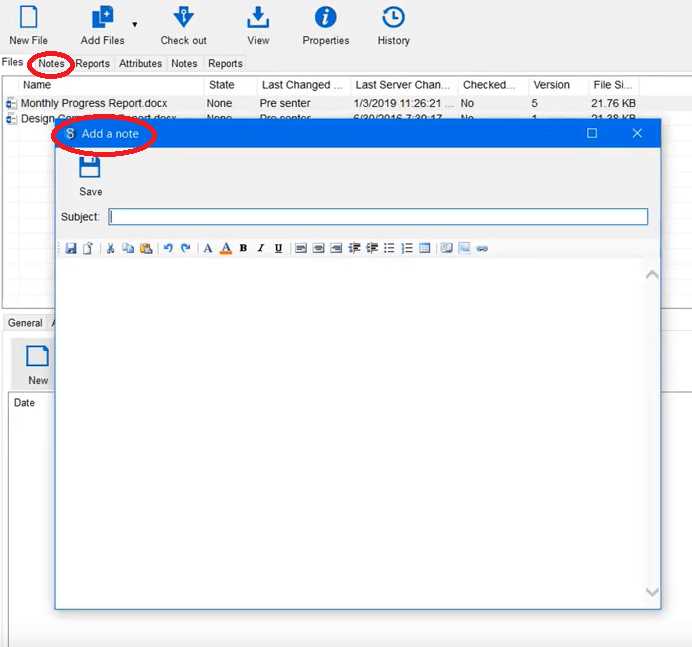Click the icon right of the table icon
The image size is (692, 647).
click(447, 248)
